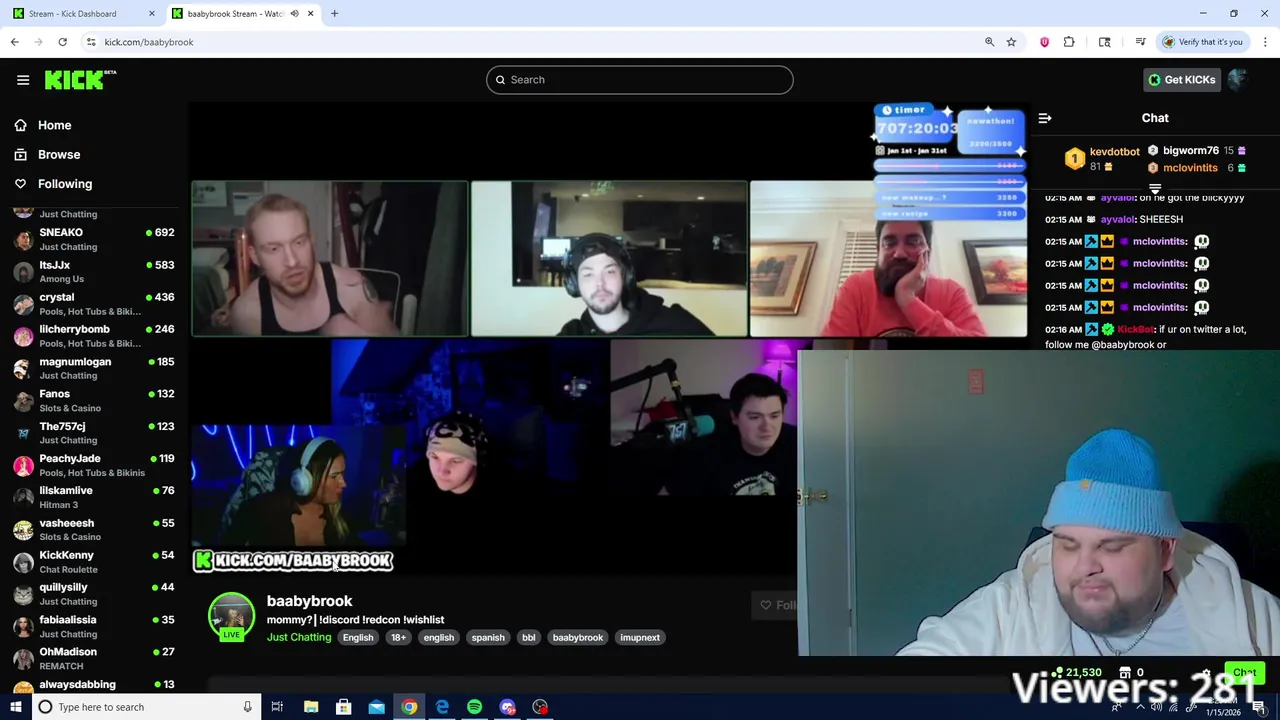The height and width of the screenshot is (720, 1280).
Task: Open vasheeesh channel in sidebar
Action: point(94,529)
